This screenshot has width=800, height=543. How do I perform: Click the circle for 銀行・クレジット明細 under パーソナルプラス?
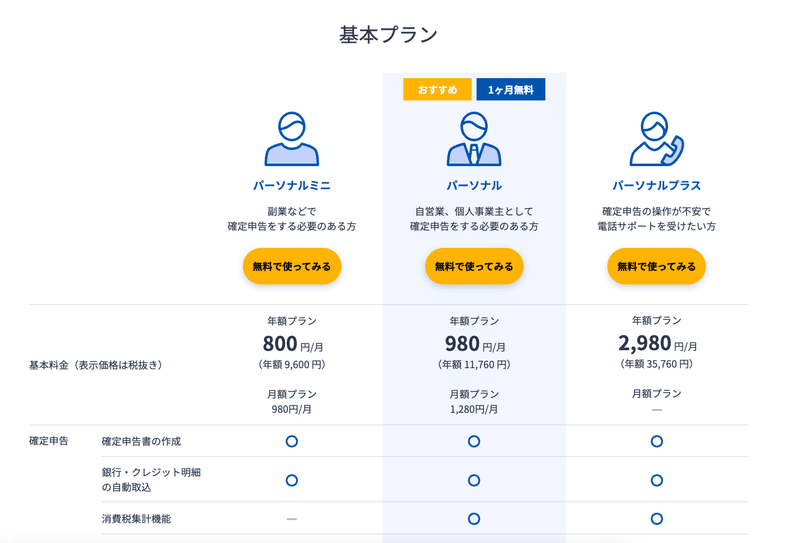[x=657, y=480]
